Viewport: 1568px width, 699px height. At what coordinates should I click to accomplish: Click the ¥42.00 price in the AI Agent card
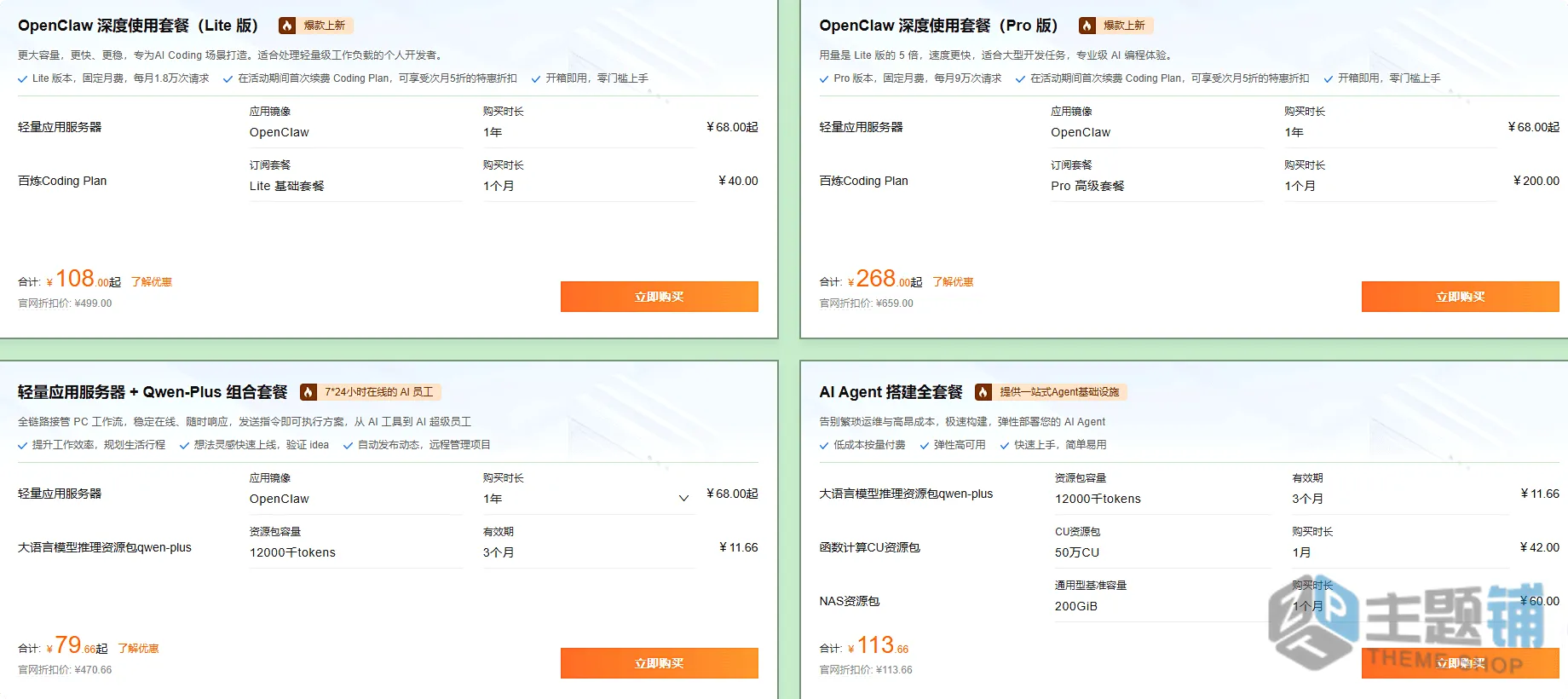1539,547
